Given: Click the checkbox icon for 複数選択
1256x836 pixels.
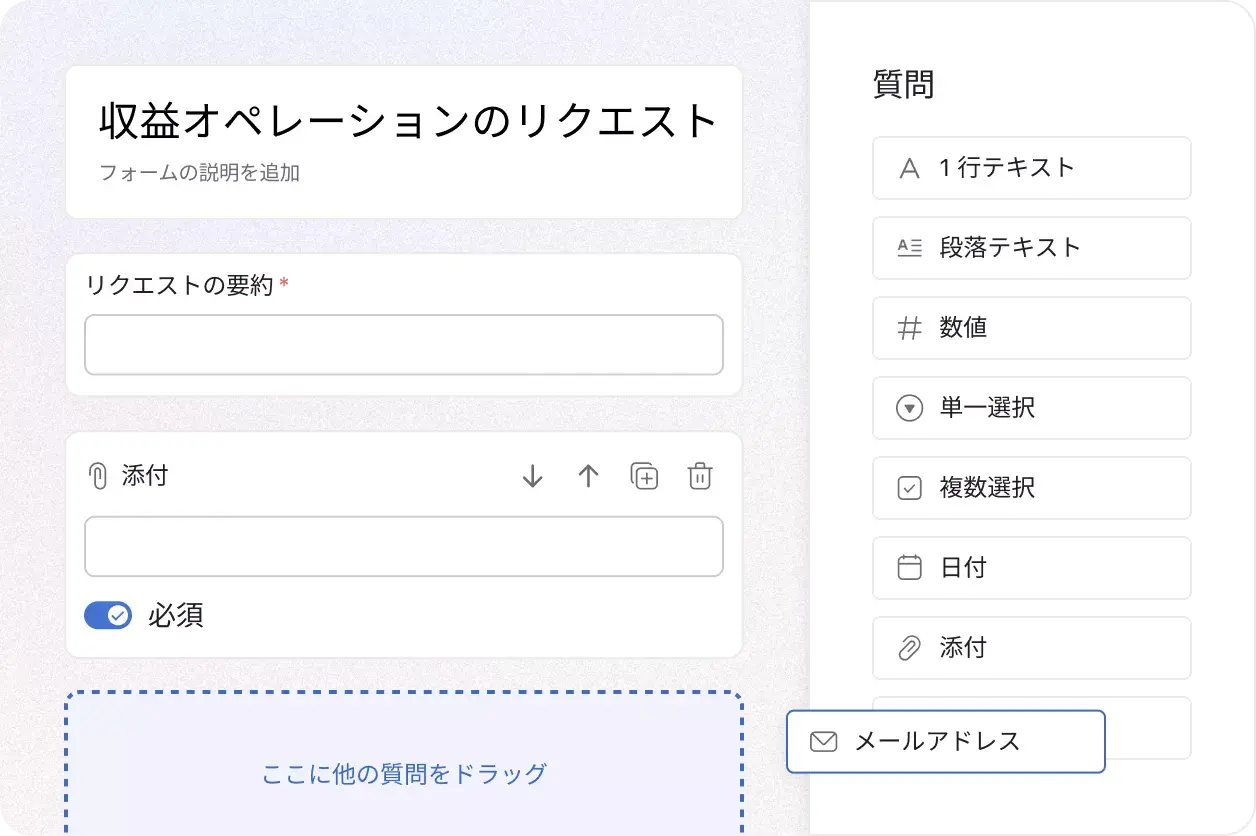Looking at the screenshot, I should pos(909,488).
